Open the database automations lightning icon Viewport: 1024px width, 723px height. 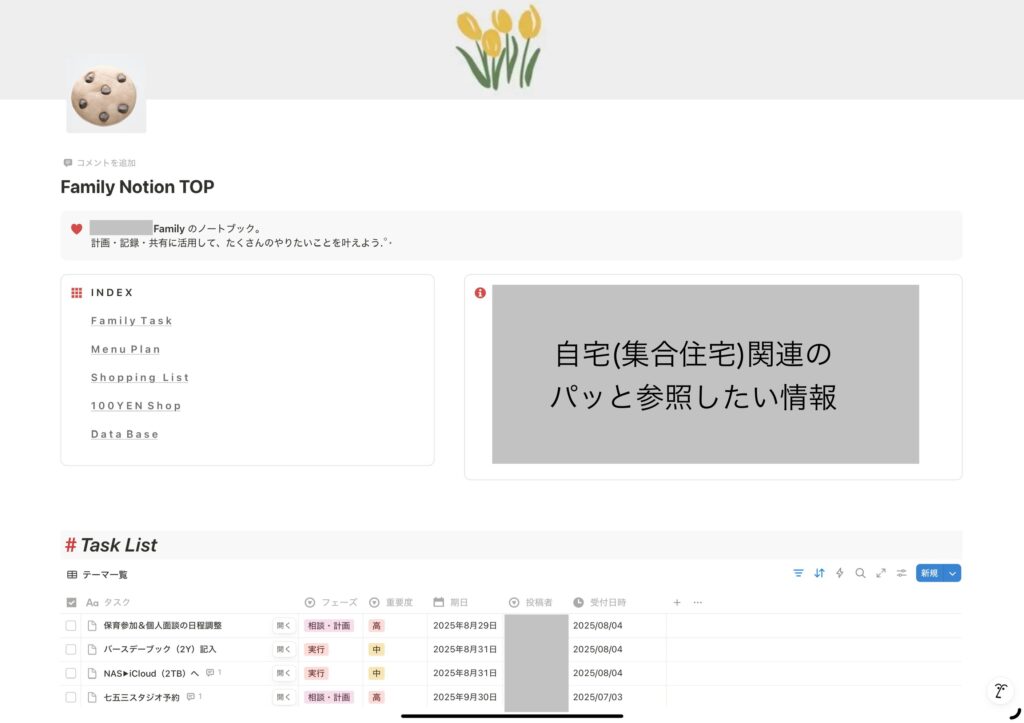pyautogui.click(x=841, y=574)
